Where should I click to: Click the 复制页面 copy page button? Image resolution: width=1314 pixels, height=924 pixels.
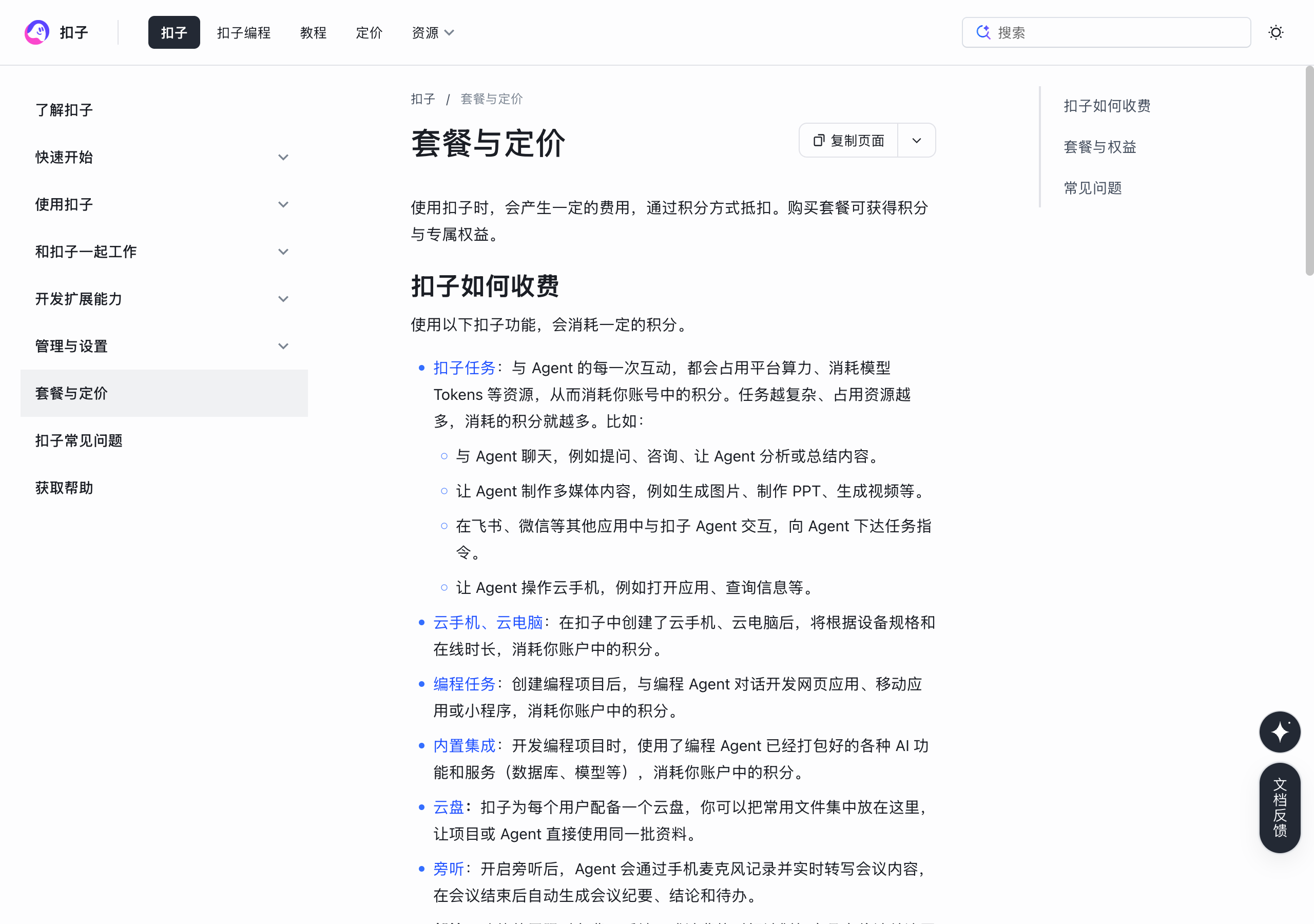tap(848, 140)
